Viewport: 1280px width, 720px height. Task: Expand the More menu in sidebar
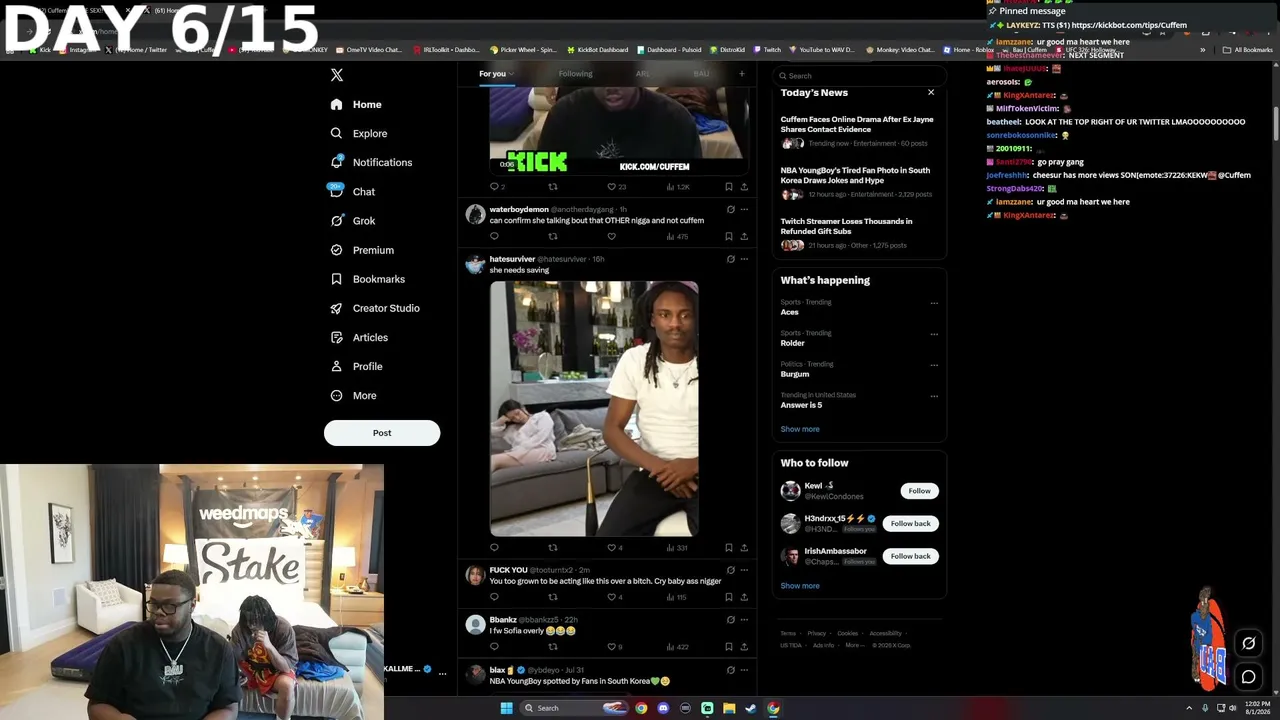point(353,395)
